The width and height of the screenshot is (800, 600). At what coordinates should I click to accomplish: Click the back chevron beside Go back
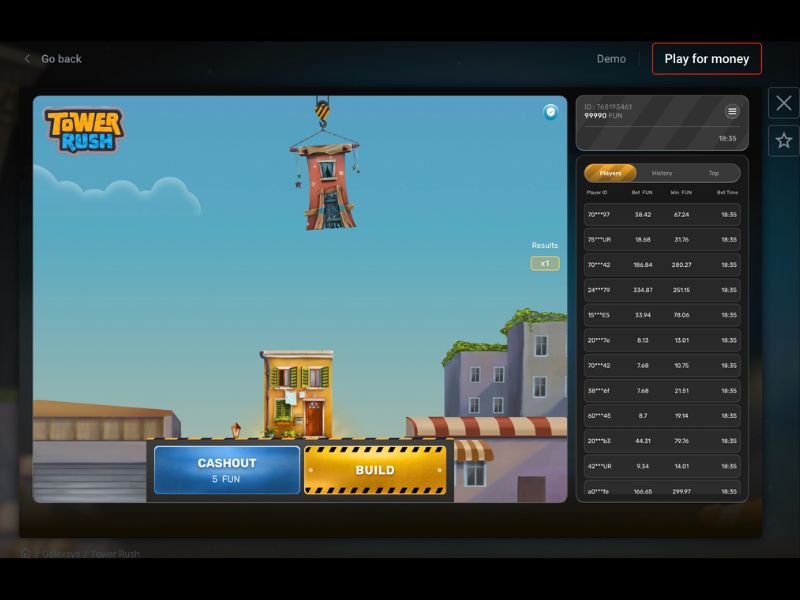pos(28,59)
